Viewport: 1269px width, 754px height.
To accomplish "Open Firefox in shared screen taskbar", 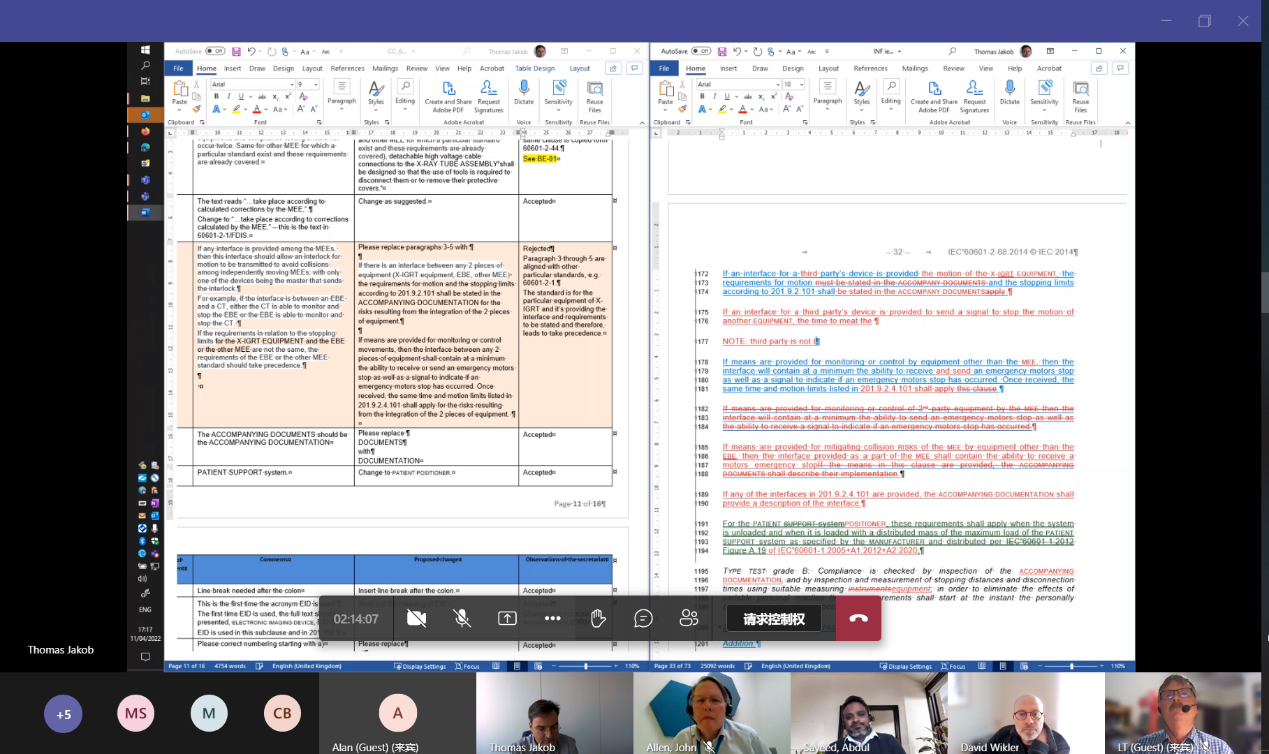I will 145,131.
